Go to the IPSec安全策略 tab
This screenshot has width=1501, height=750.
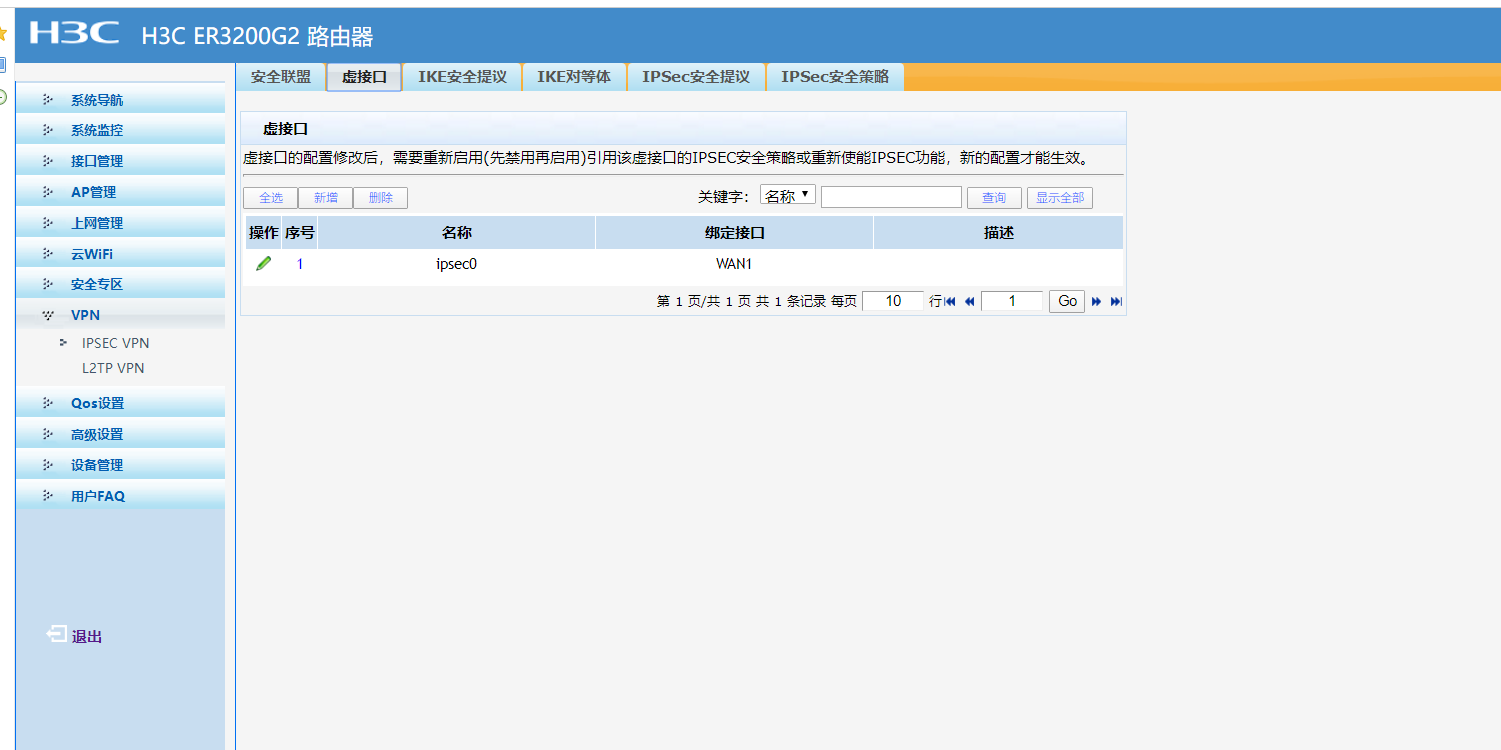(835, 77)
